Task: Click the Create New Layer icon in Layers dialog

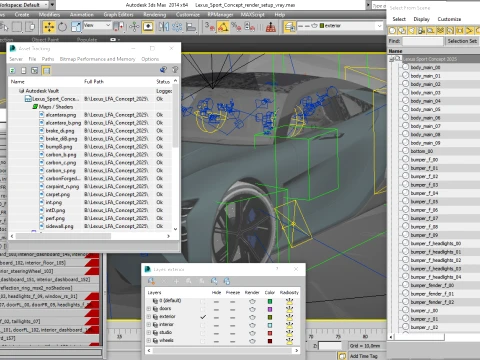Action: point(151,281)
